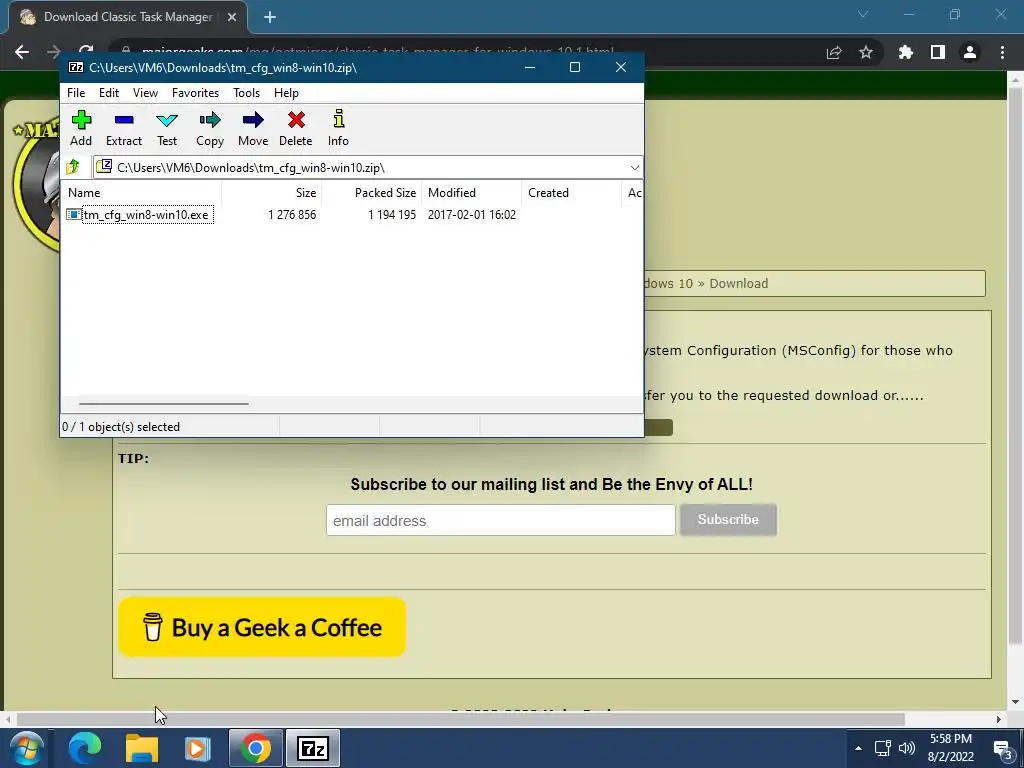Open Microsoft Edge from the taskbar
1024x768 pixels.
point(85,748)
